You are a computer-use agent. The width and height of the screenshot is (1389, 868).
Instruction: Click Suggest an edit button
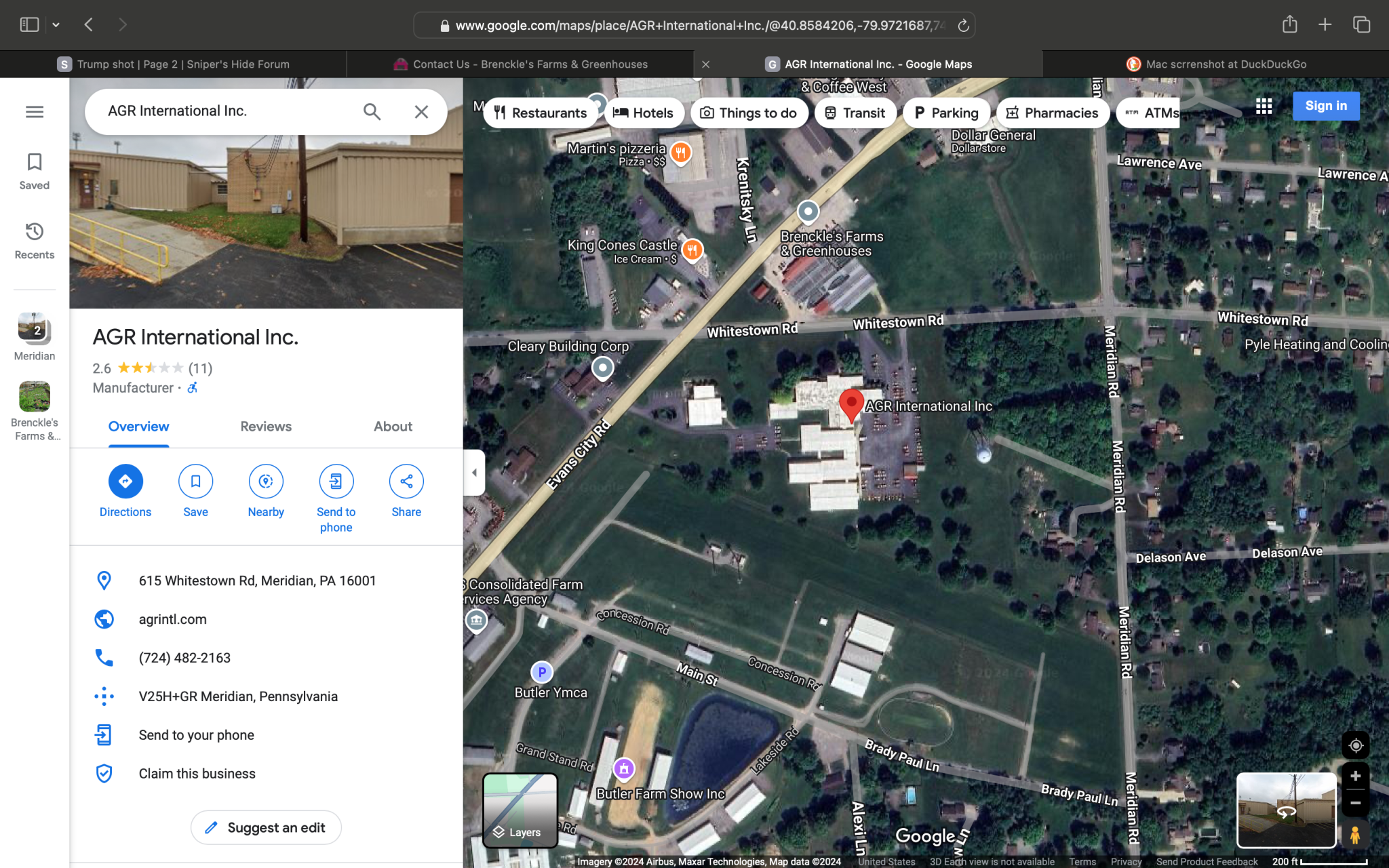[266, 827]
